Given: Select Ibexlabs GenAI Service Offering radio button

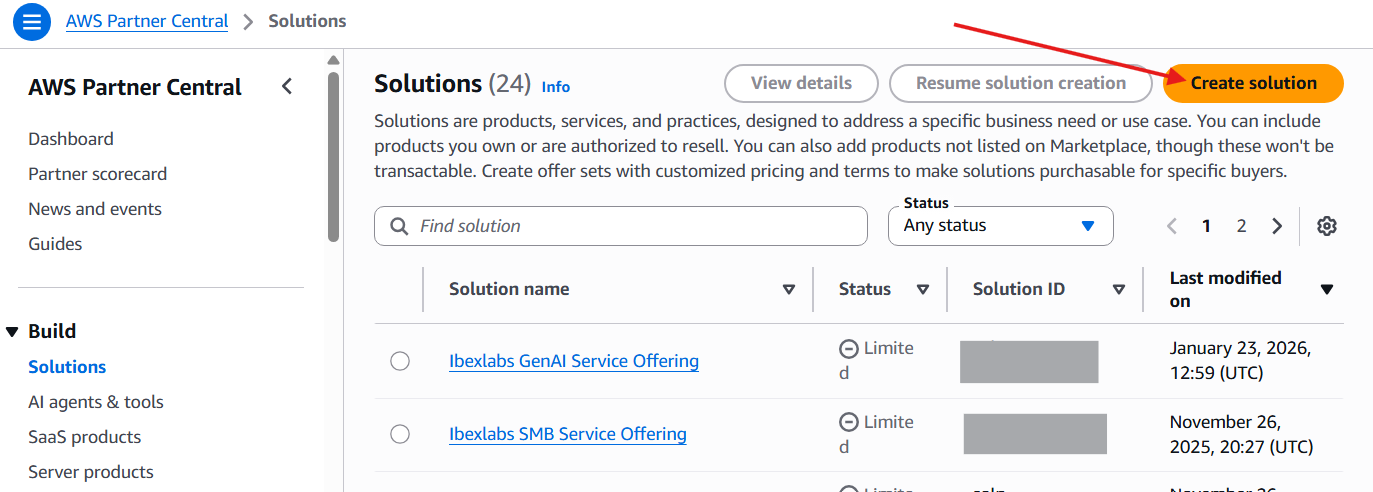Looking at the screenshot, I should click(x=400, y=361).
